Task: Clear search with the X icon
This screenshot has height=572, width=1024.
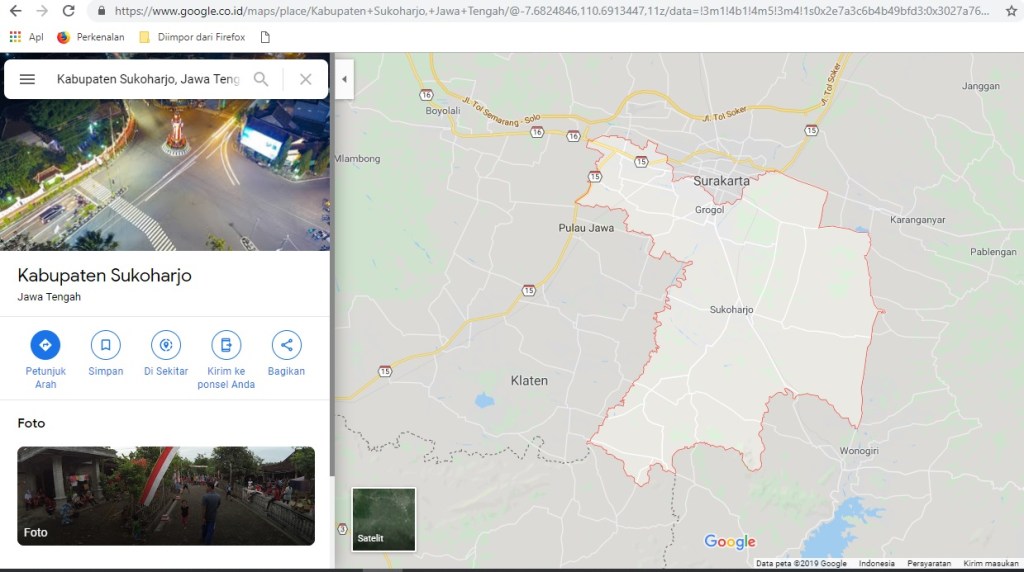Action: 306,79
